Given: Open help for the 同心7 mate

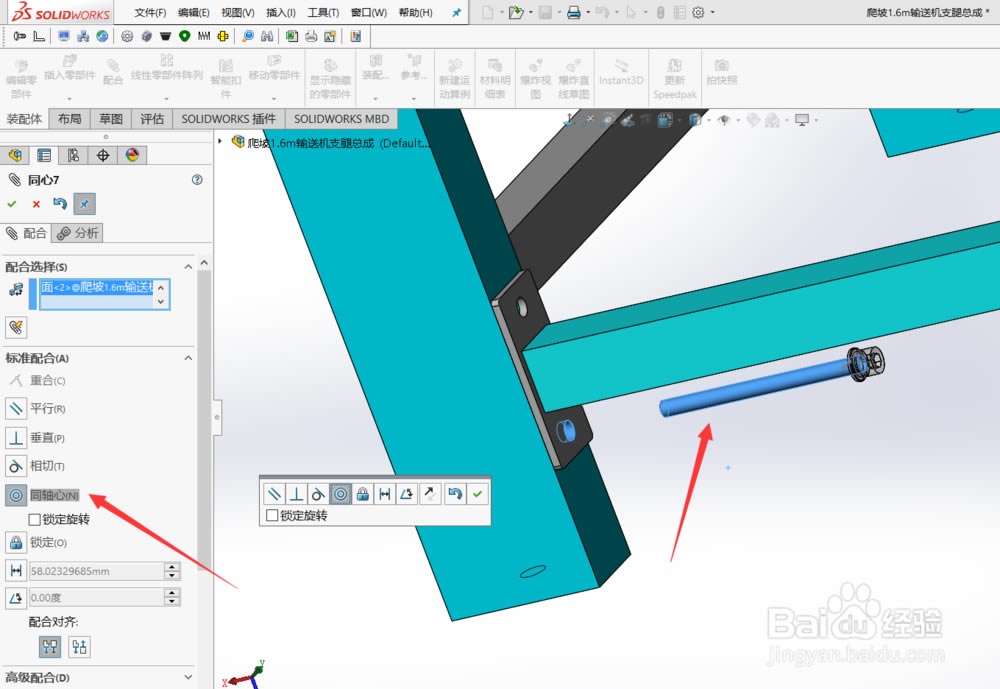Looking at the screenshot, I should click(x=197, y=180).
